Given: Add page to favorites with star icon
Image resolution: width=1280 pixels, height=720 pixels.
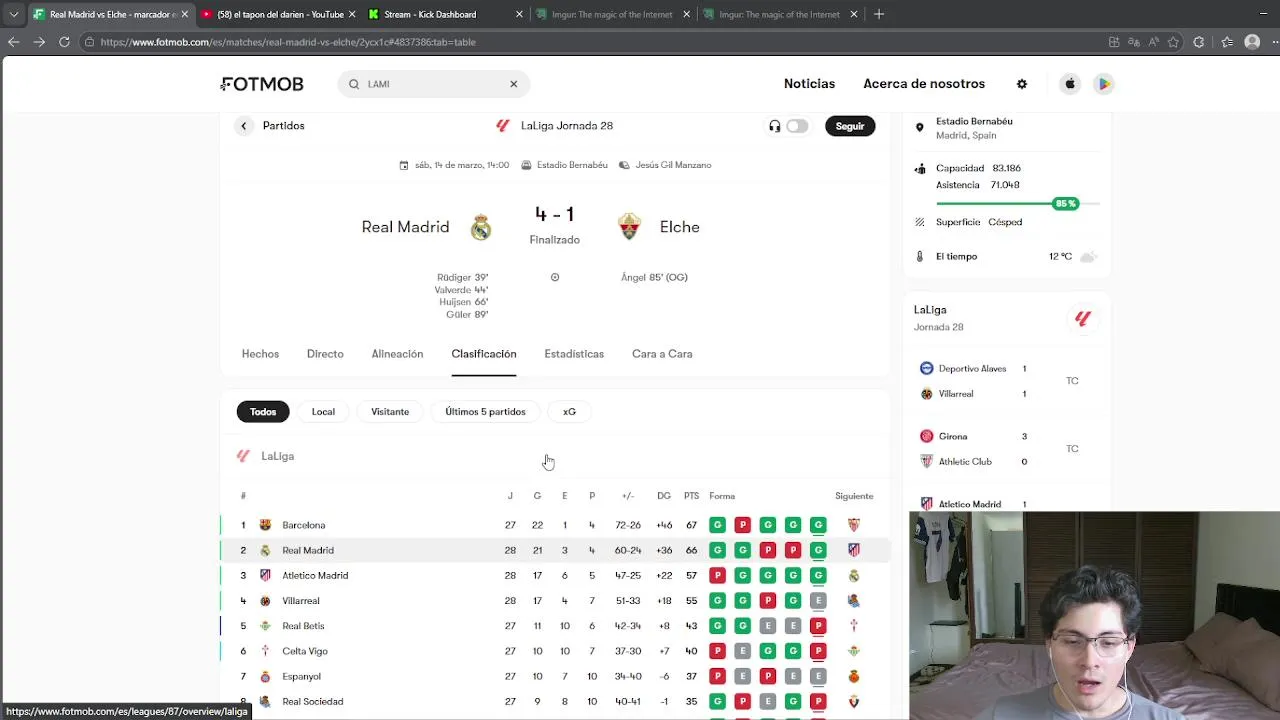Looking at the screenshot, I should pos(1173,42).
